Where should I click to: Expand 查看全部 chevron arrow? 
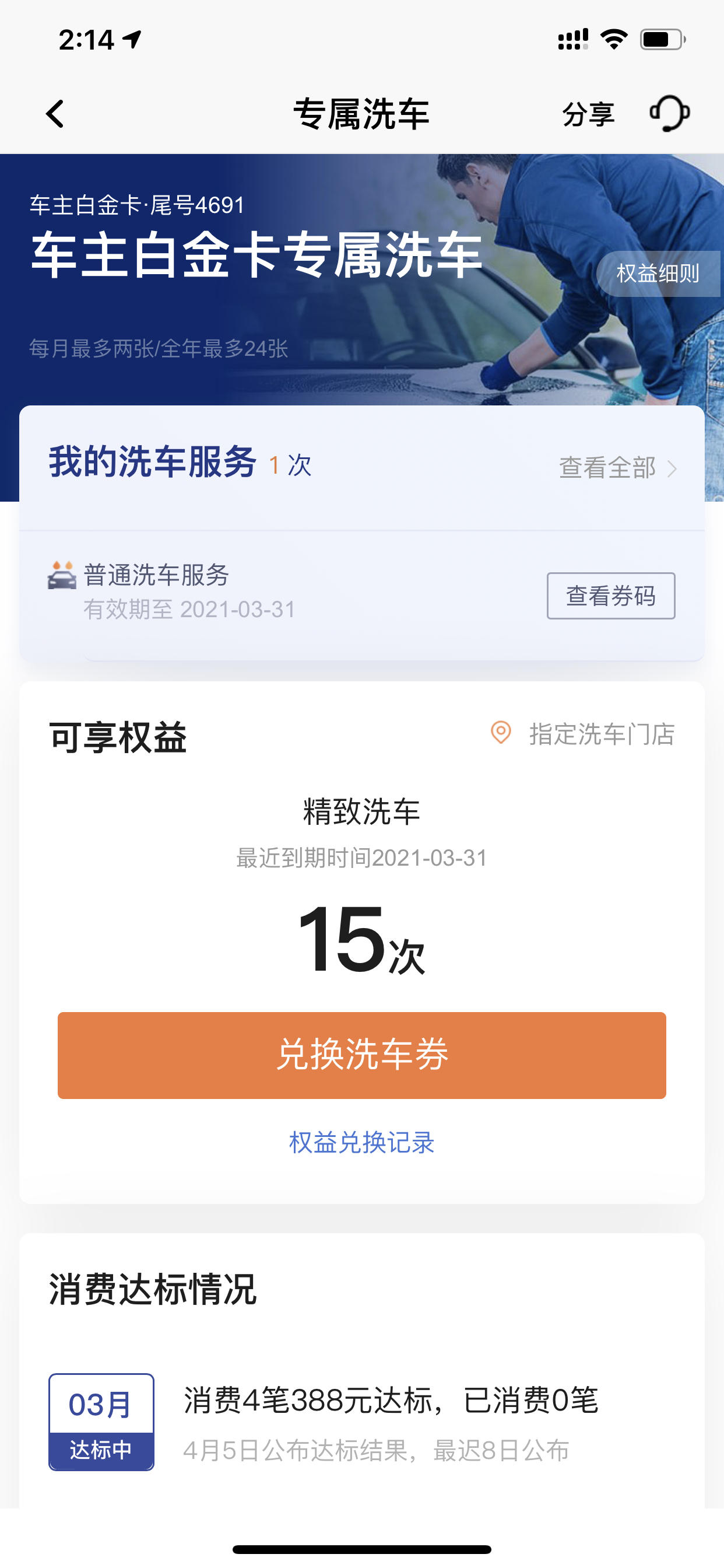pyautogui.click(x=672, y=468)
